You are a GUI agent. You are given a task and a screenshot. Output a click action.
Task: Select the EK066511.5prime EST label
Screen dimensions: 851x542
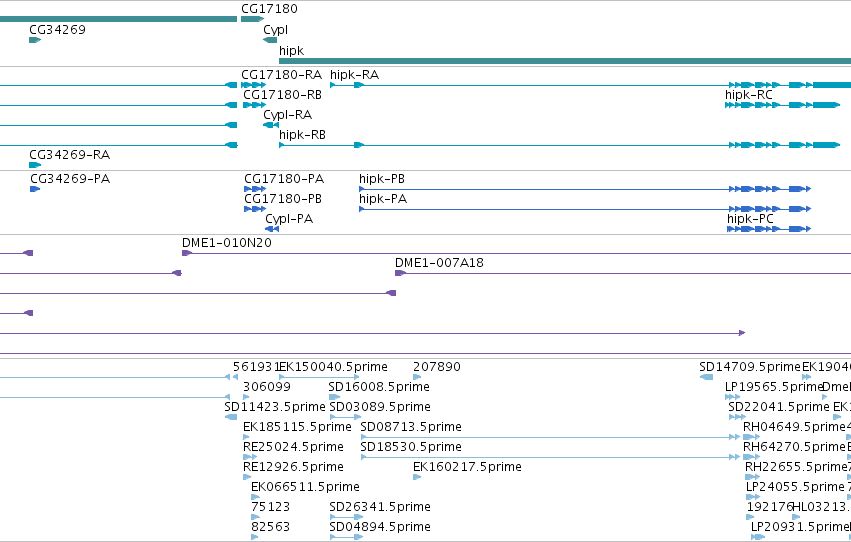(305, 488)
